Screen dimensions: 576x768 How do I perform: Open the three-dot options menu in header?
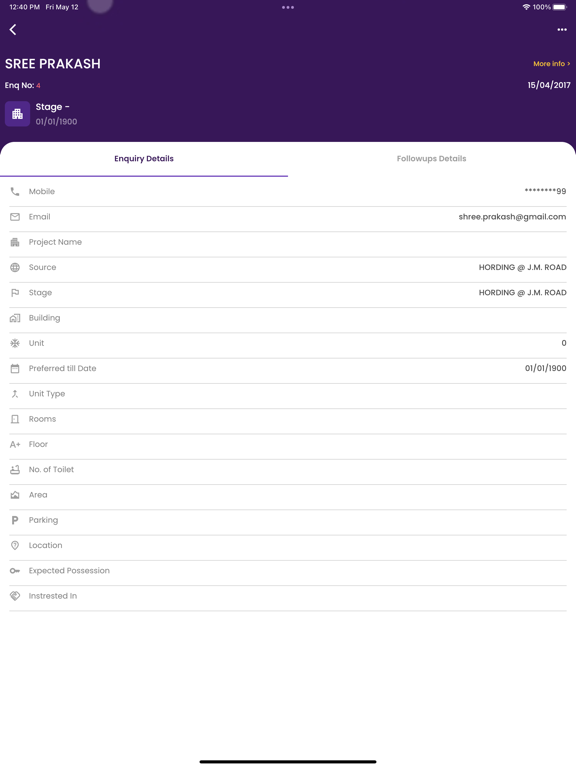[x=562, y=30]
